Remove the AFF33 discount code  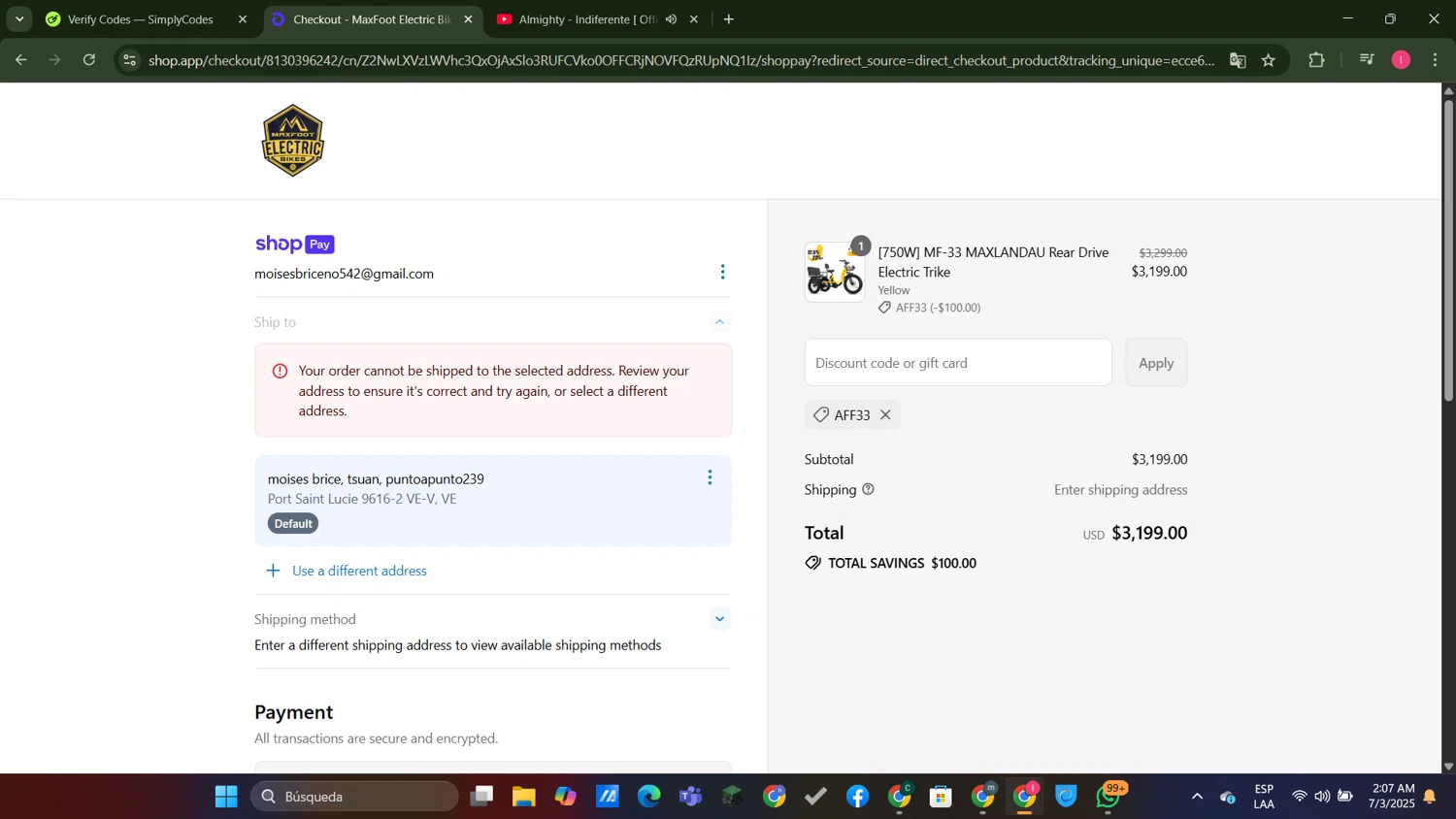pyautogui.click(x=885, y=415)
